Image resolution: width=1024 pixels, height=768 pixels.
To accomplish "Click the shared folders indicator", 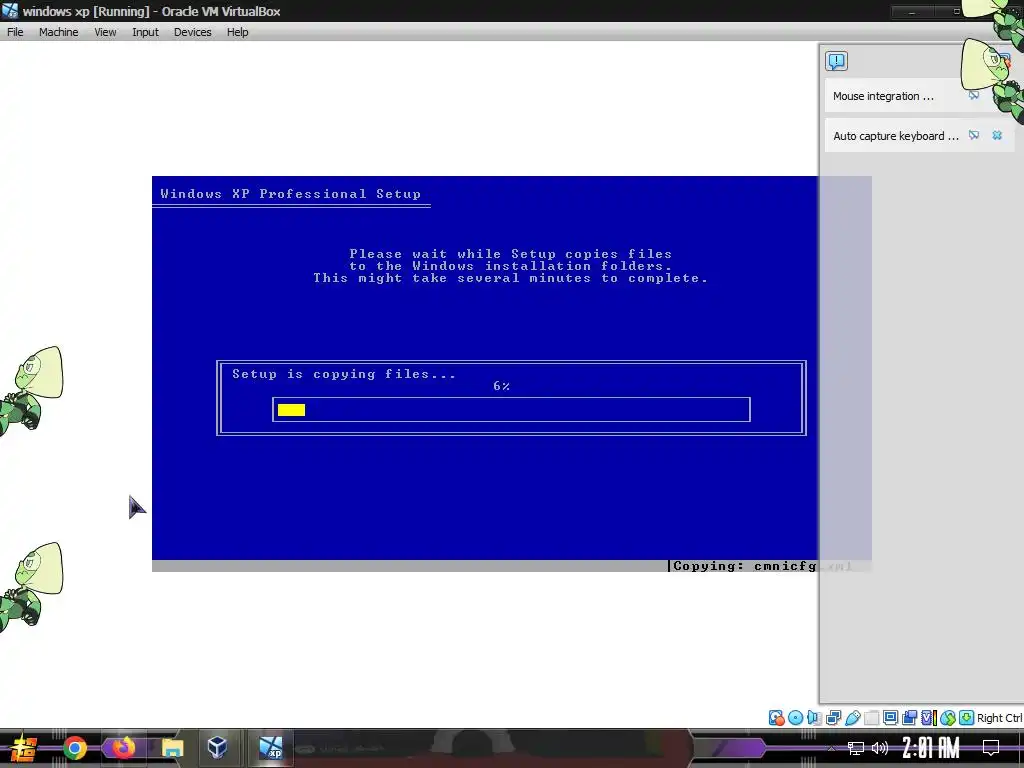I will click(x=871, y=718).
